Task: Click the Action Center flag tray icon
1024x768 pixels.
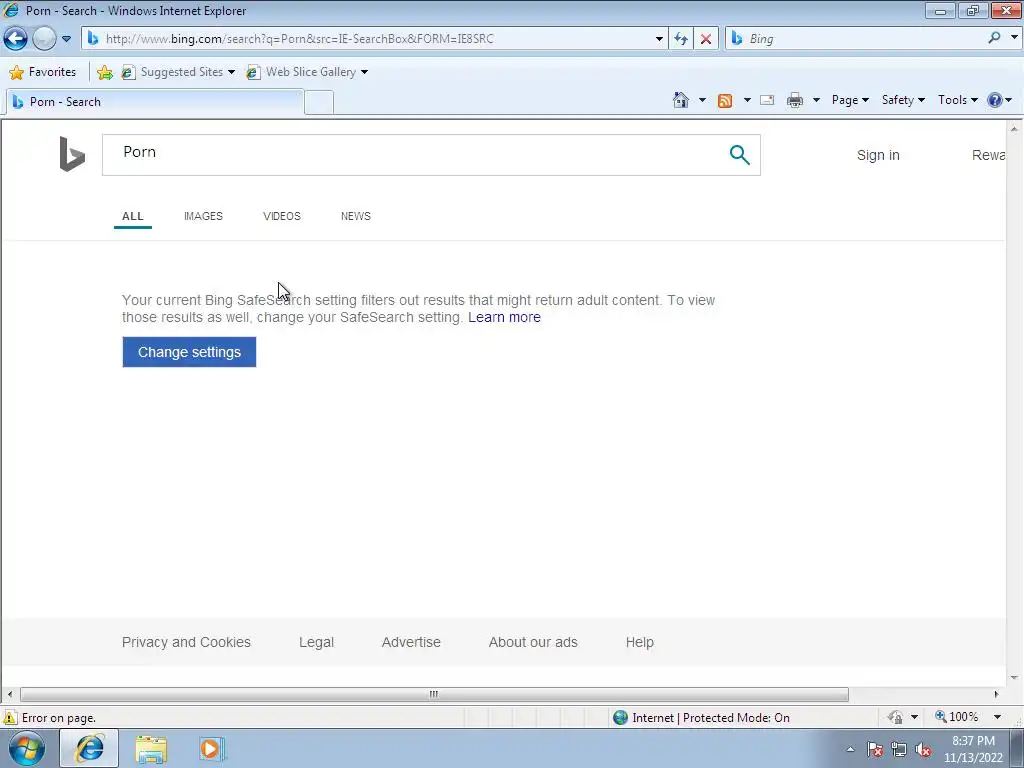Action: [875, 750]
